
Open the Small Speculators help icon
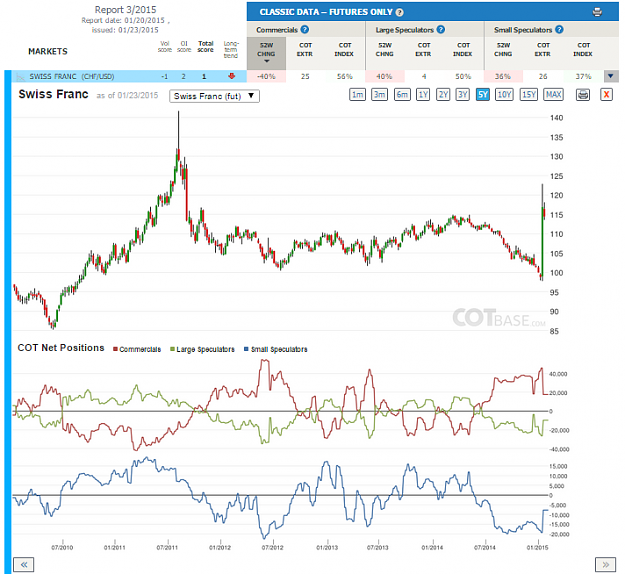point(559,29)
